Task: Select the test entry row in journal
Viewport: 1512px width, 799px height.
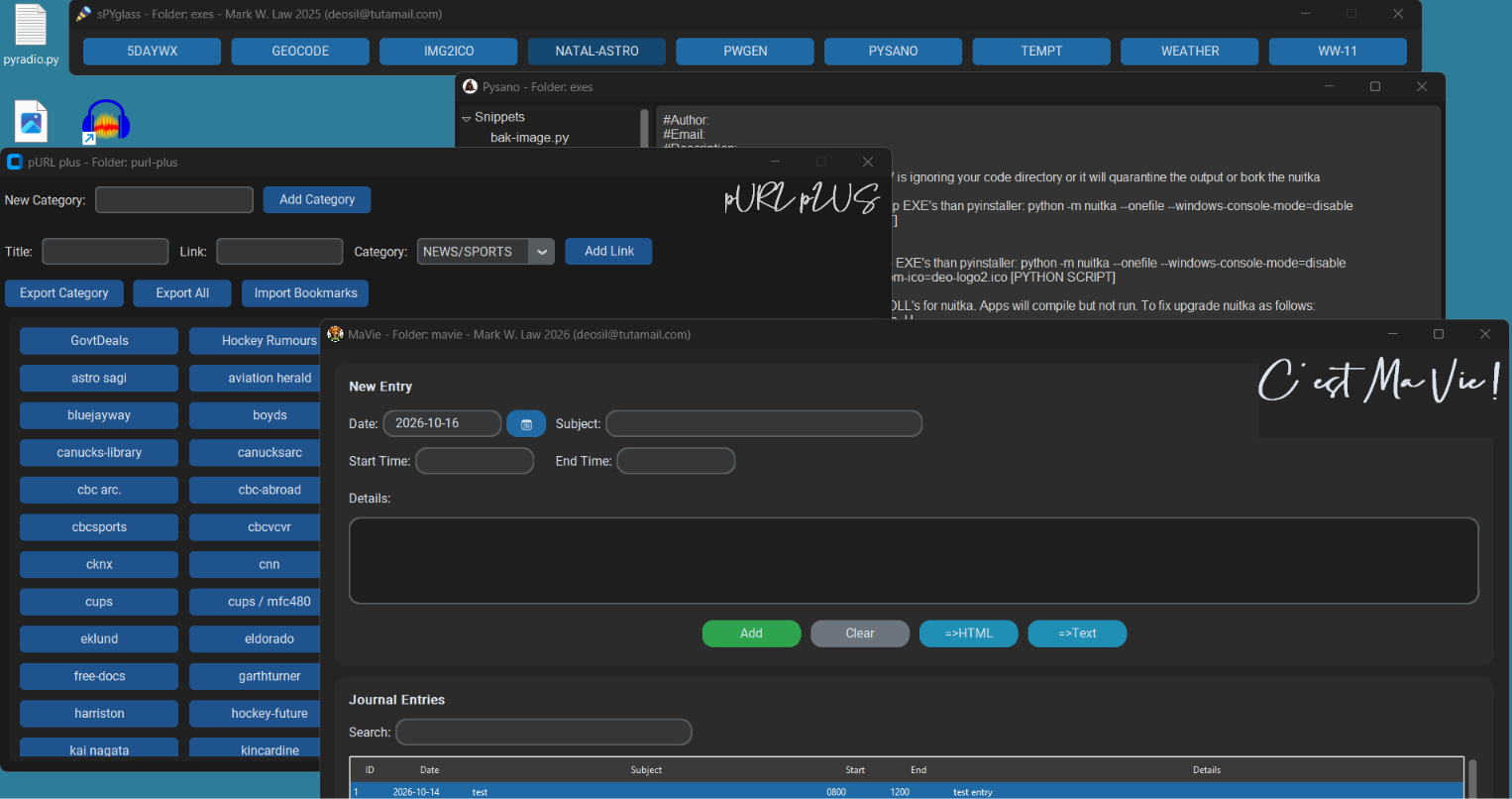Action: [x=907, y=792]
